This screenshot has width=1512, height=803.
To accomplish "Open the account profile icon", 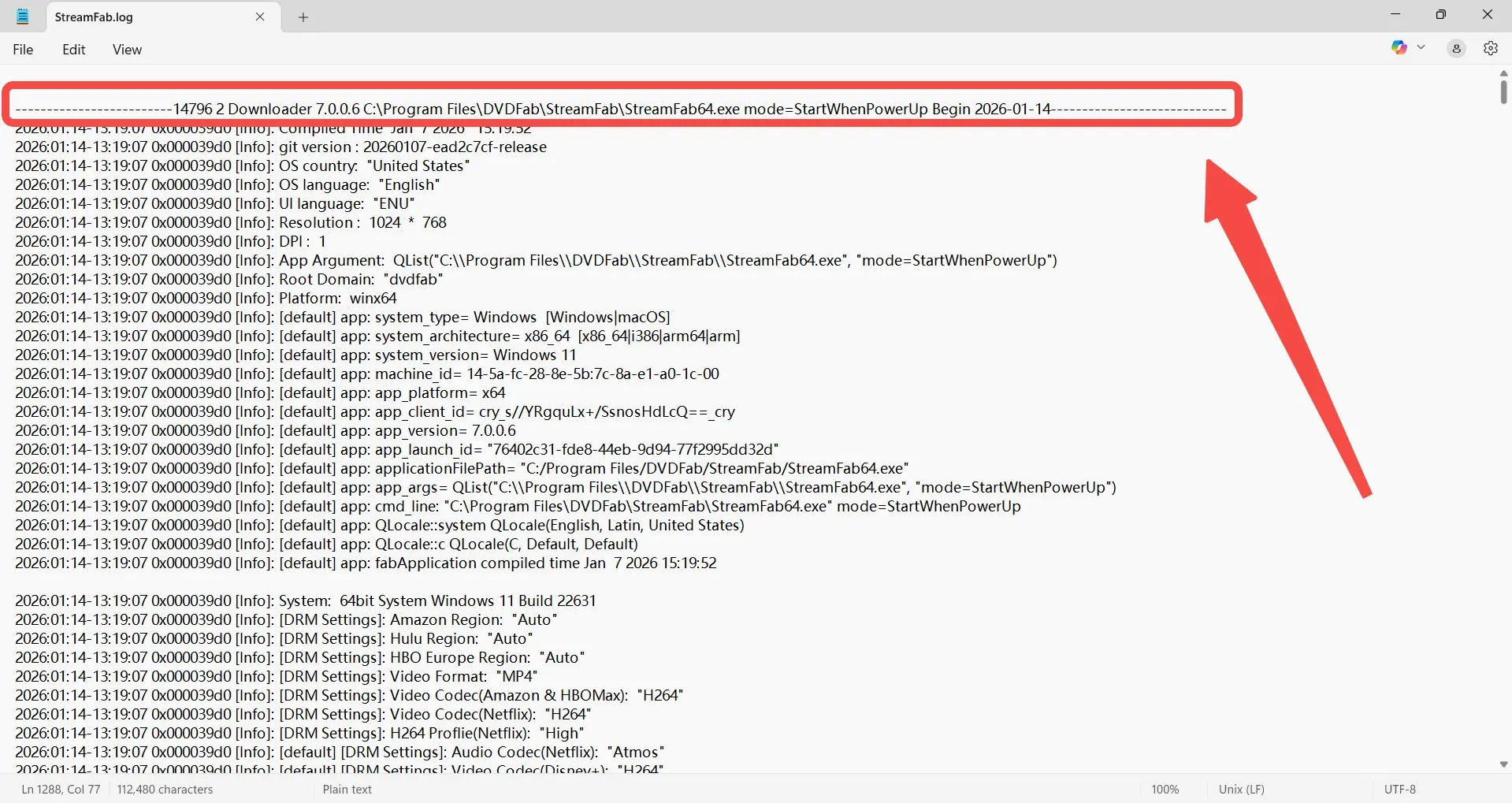I will coord(1456,49).
